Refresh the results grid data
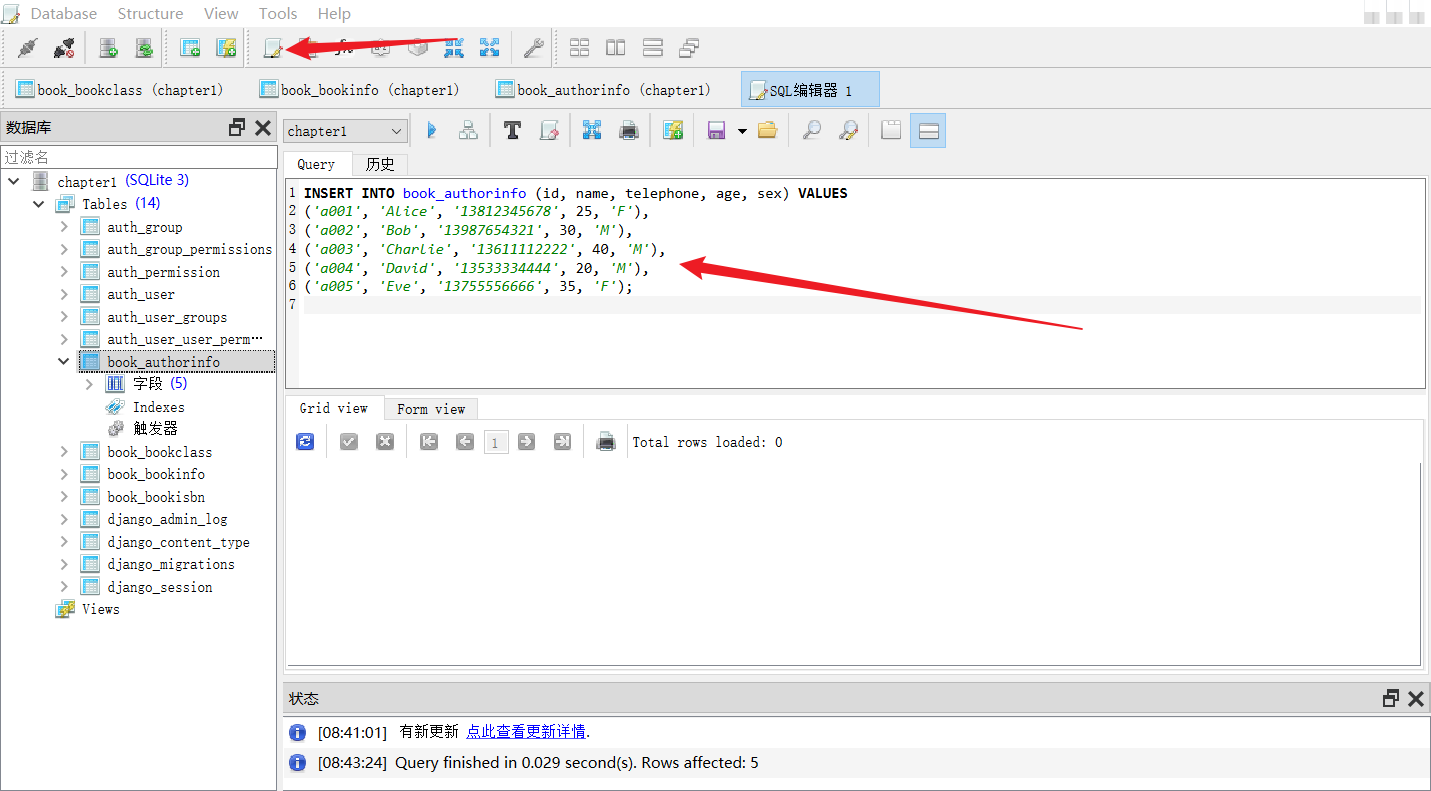 pos(305,441)
